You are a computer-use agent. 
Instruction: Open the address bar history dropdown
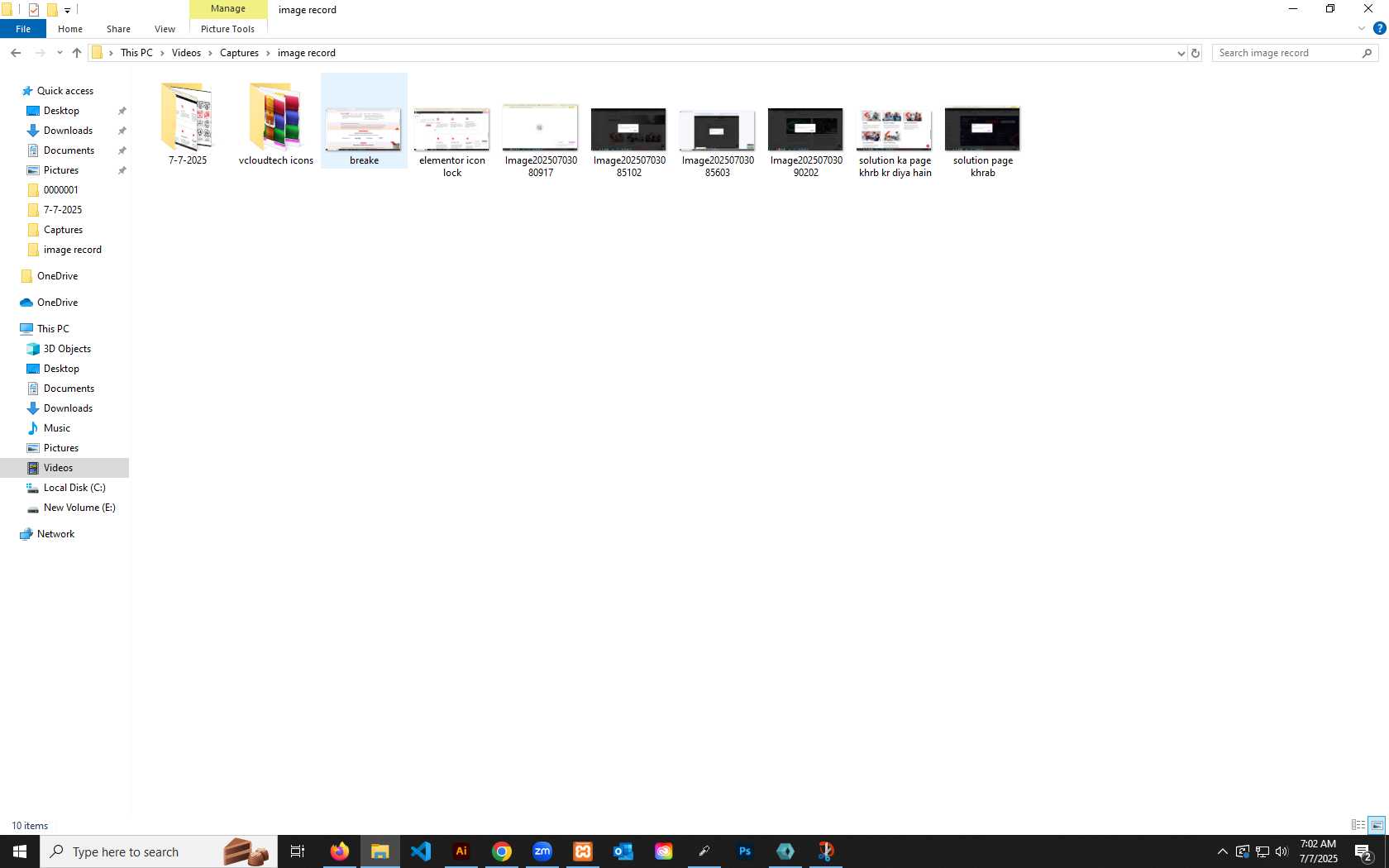point(1181,53)
